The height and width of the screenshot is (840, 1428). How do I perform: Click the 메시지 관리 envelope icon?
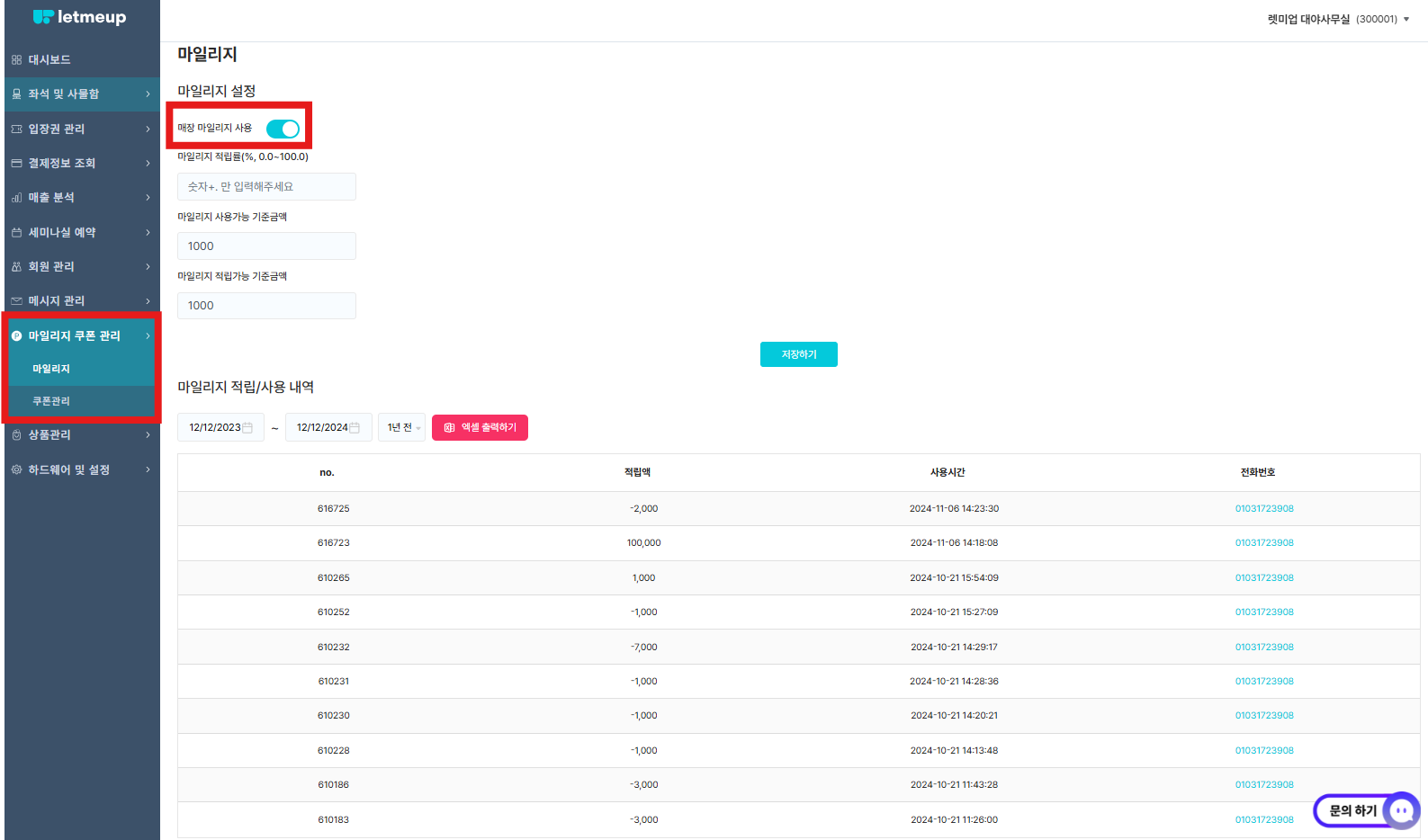coord(16,301)
